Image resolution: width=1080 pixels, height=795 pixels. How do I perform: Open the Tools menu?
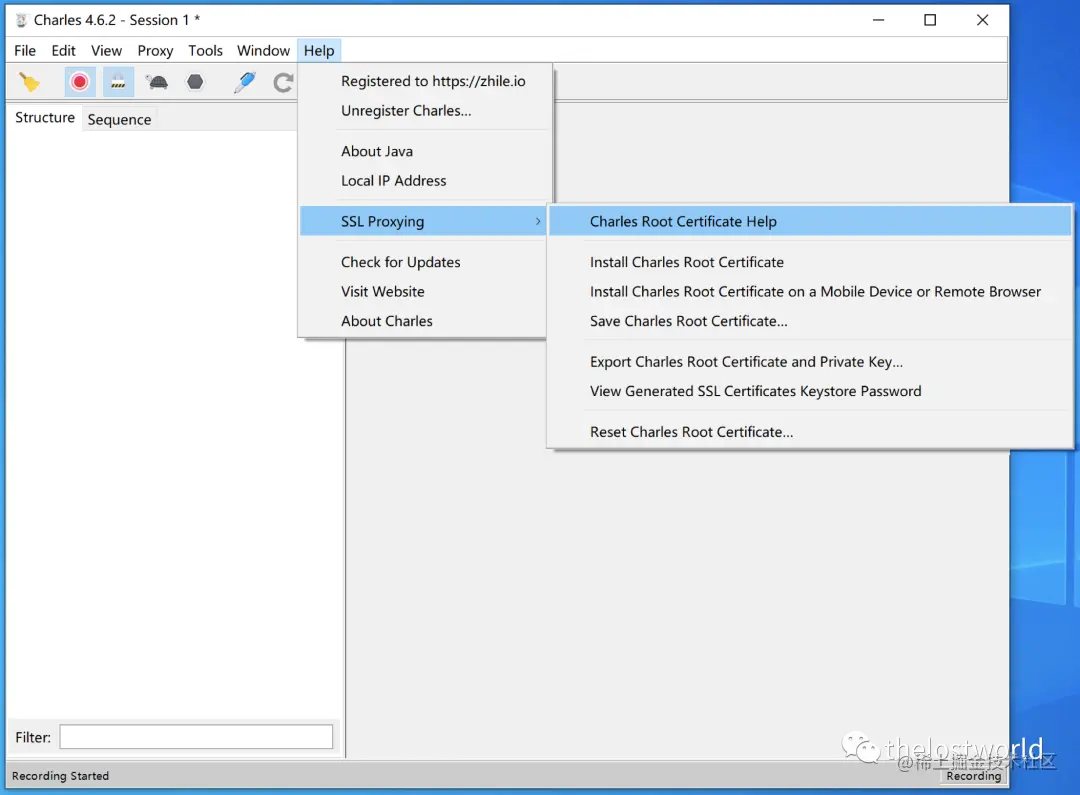(x=205, y=50)
